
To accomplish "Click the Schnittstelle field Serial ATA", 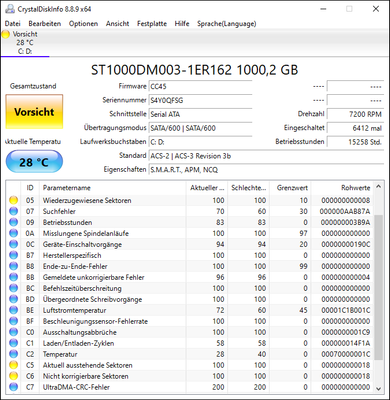I will click(200, 114).
